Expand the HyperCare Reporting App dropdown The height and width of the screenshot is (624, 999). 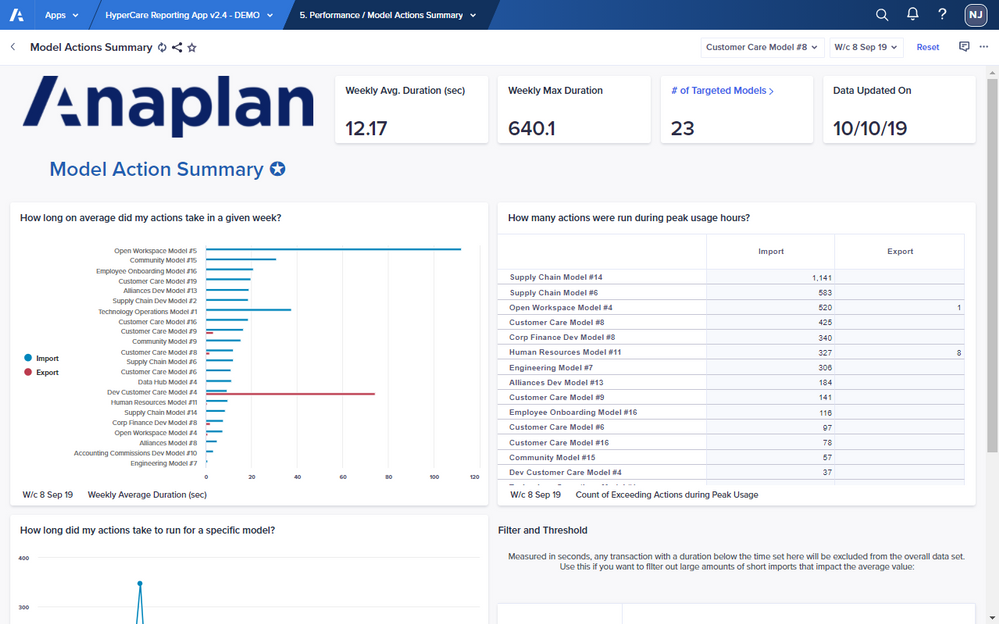[190, 15]
